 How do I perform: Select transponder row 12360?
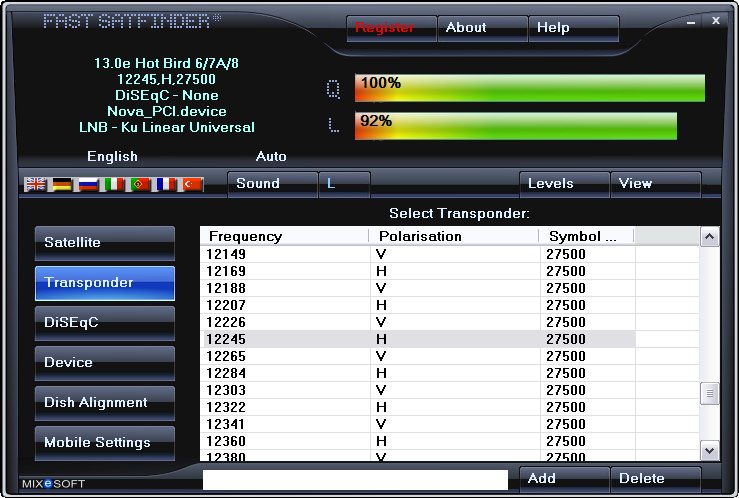[x=418, y=441]
